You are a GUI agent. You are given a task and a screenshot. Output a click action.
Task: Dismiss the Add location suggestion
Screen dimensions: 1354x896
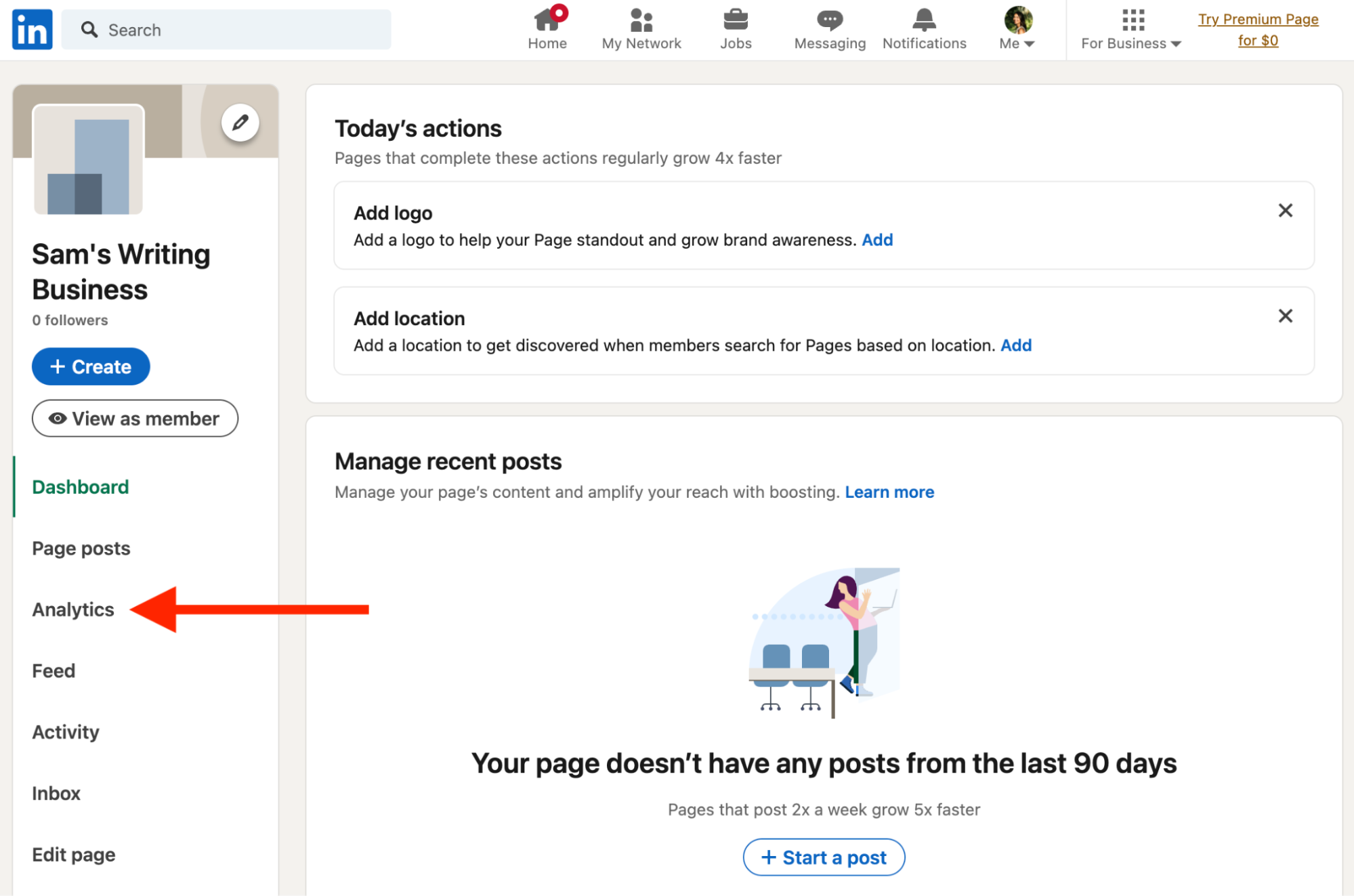click(x=1285, y=316)
